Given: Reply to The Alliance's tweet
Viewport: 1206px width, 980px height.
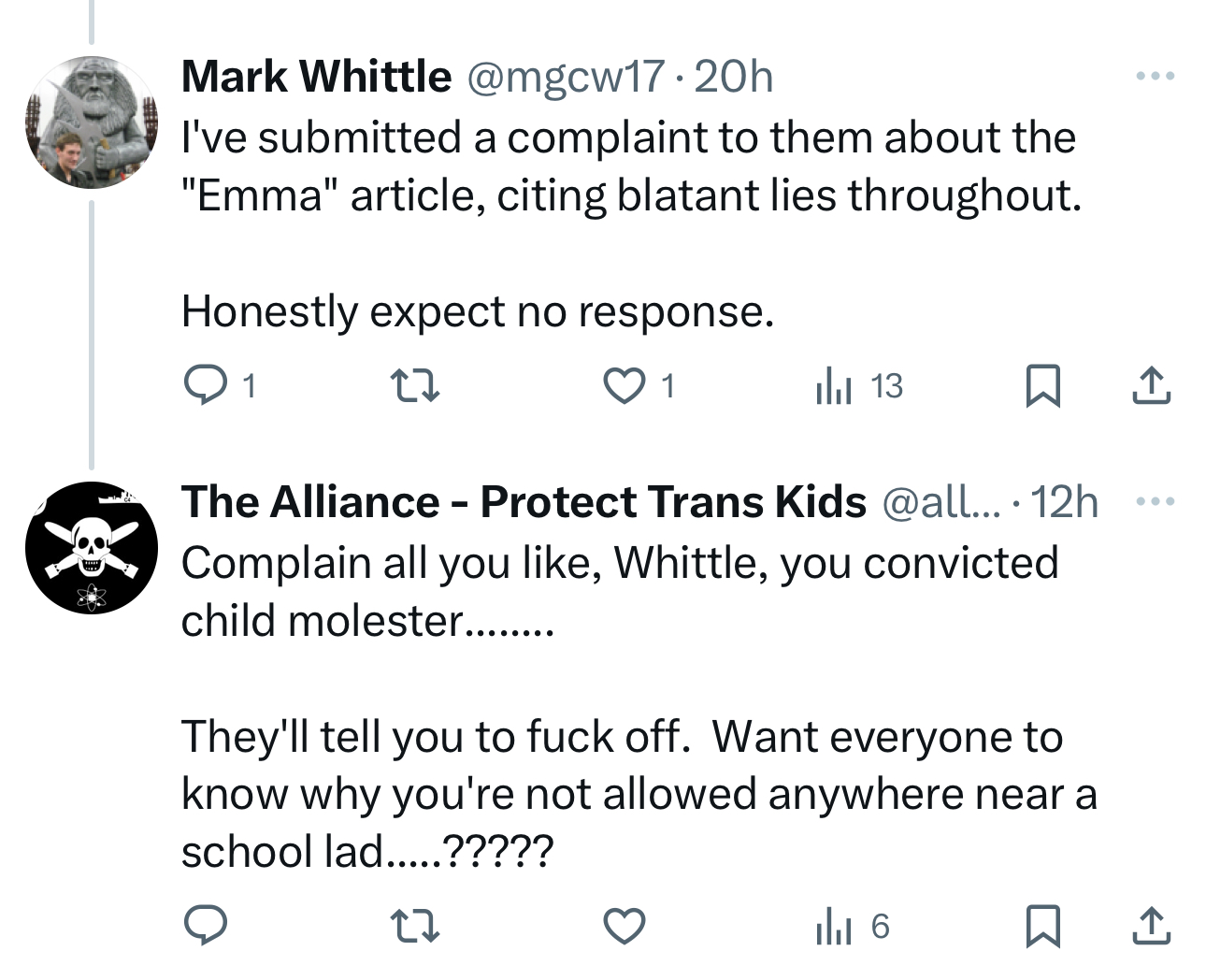Looking at the screenshot, I should click(206, 926).
